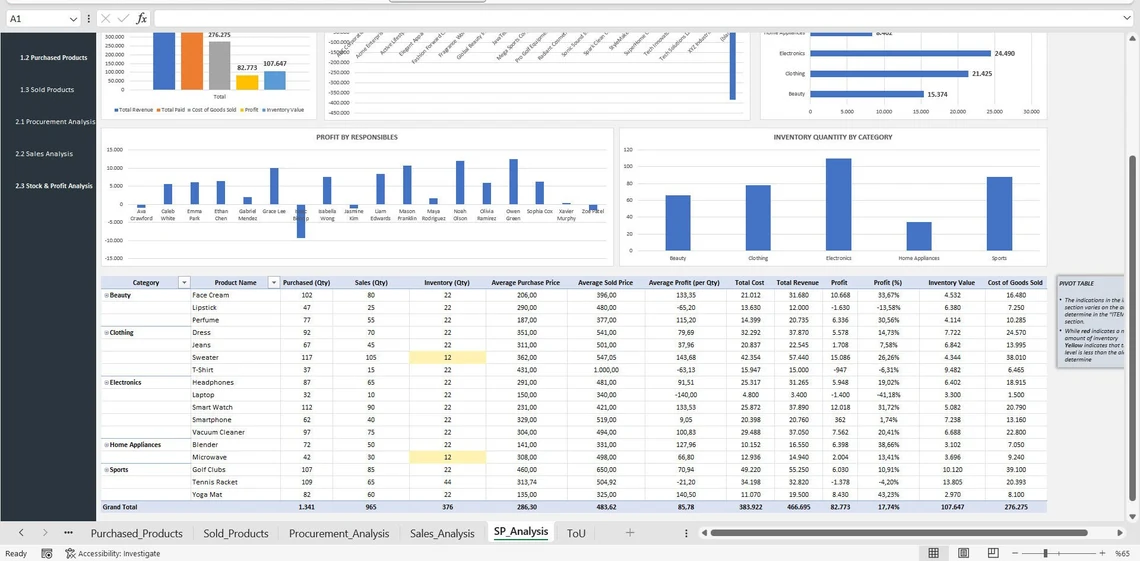This screenshot has height=561, width=1140.
Task: Switch to Page Layout view icon
Action: [x=962, y=553]
